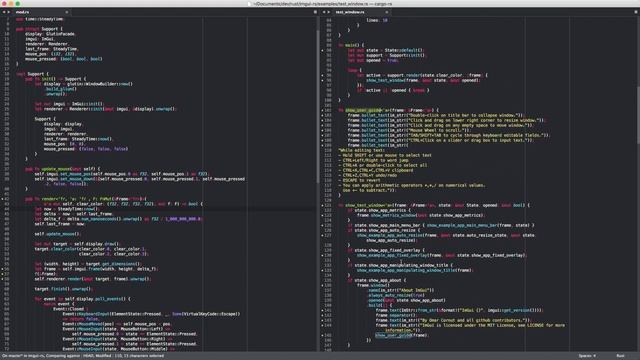
Task: Go to previous tab in right pane
Action: coord(324,12)
